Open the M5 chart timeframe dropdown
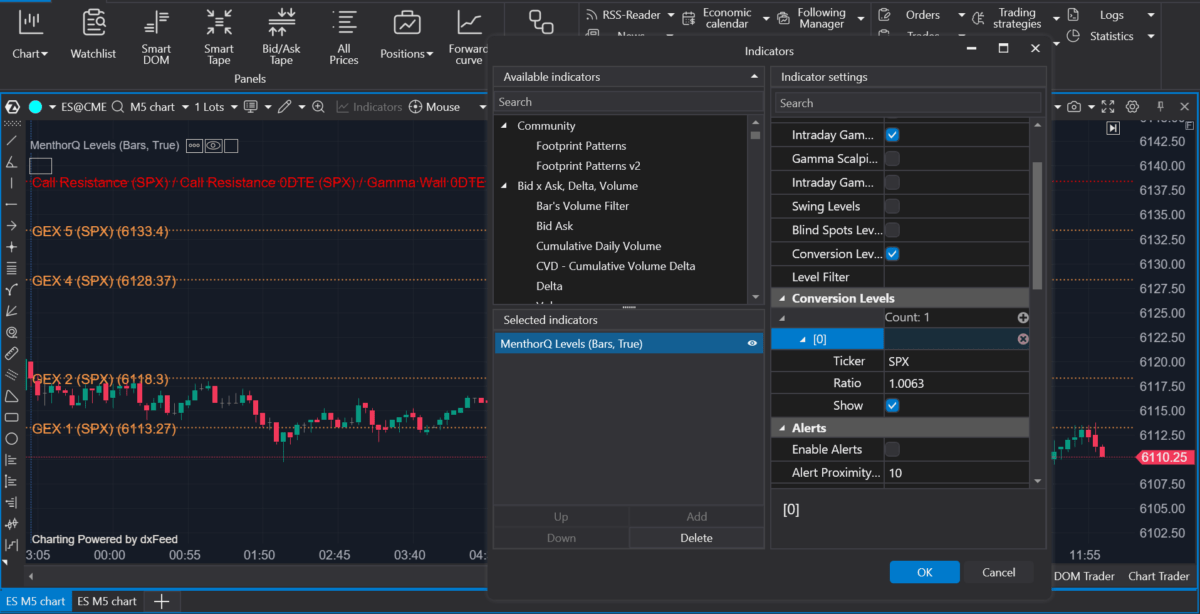The height and width of the screenshot is (614, 1200). click(159, 107)
